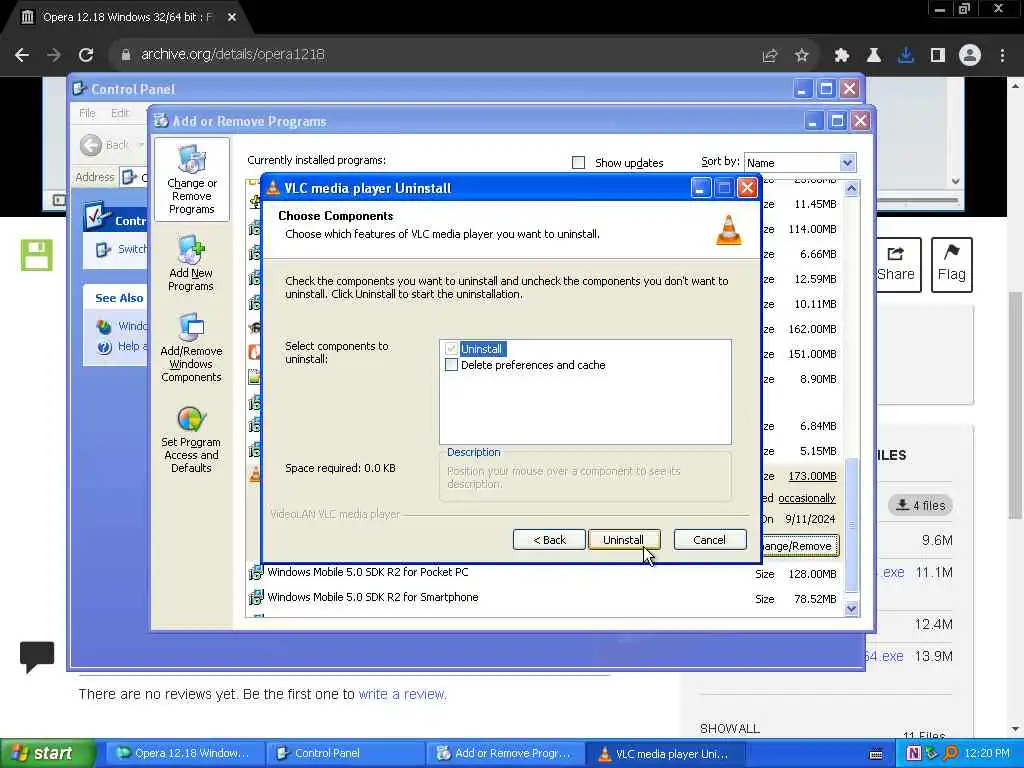1024x768 pixels.
Task: Click the occasionally usage link
Action: point(807,498)
